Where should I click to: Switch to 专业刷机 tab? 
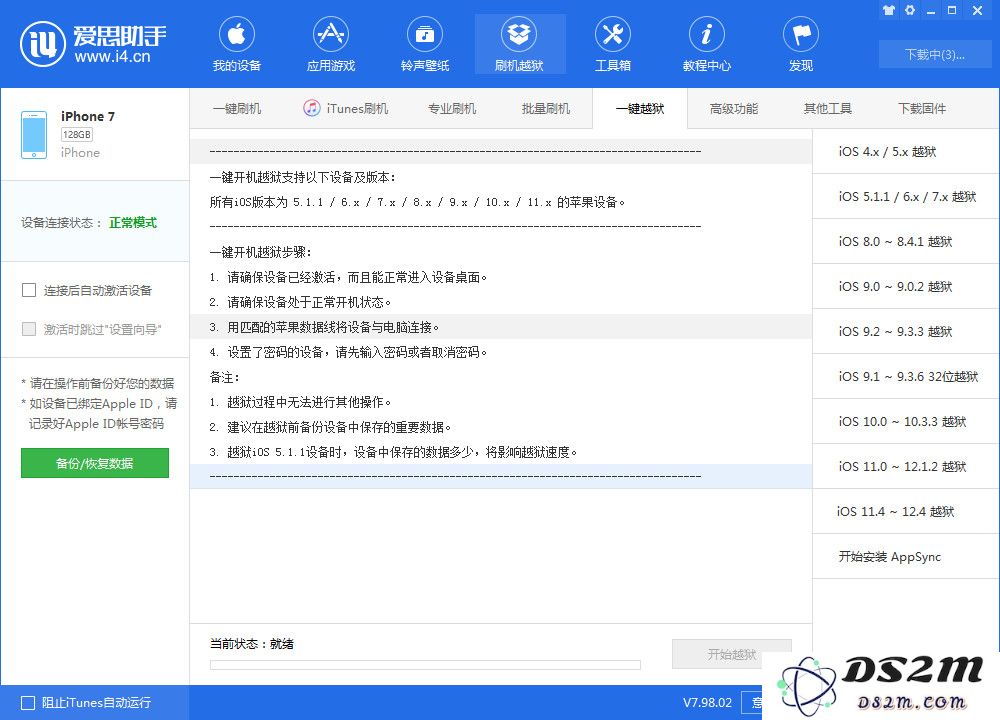click(x=452, y=108)
